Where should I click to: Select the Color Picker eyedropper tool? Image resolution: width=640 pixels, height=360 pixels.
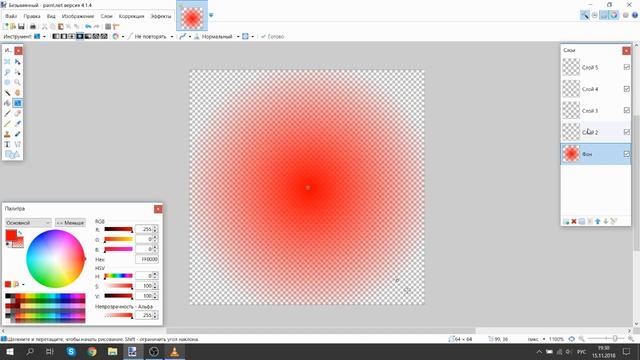[18, 124]
